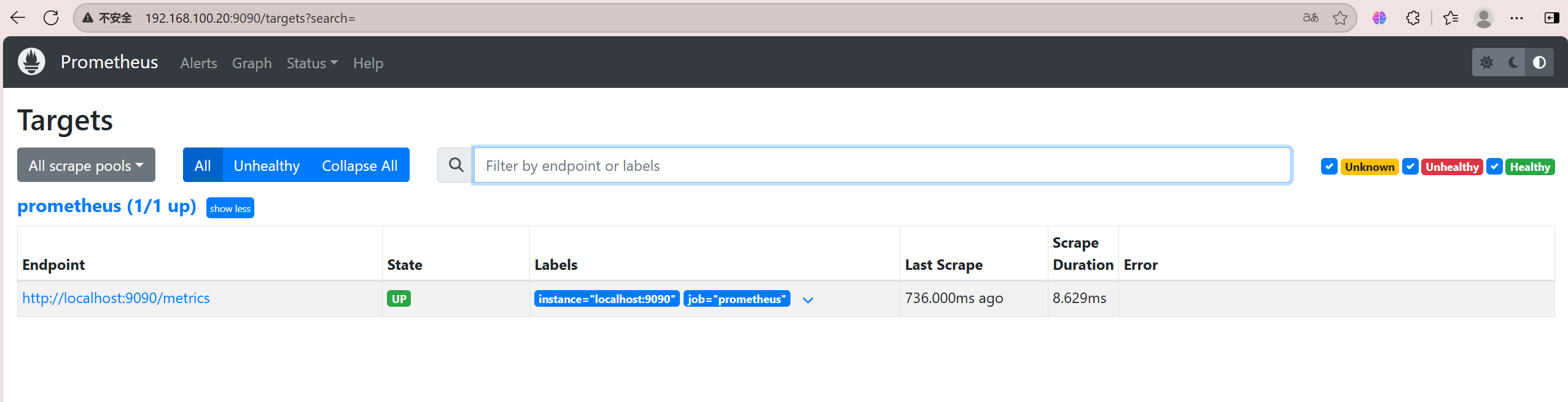
Task: Select browser-preferred theme contrast icon
Action: point(1539,62)
